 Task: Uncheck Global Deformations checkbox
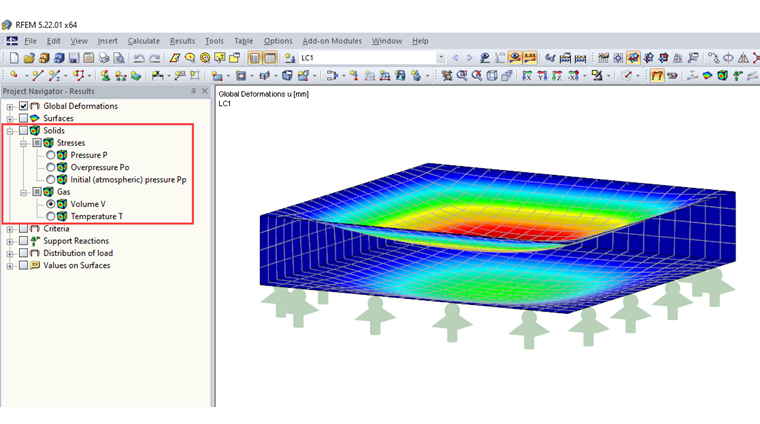23,106
